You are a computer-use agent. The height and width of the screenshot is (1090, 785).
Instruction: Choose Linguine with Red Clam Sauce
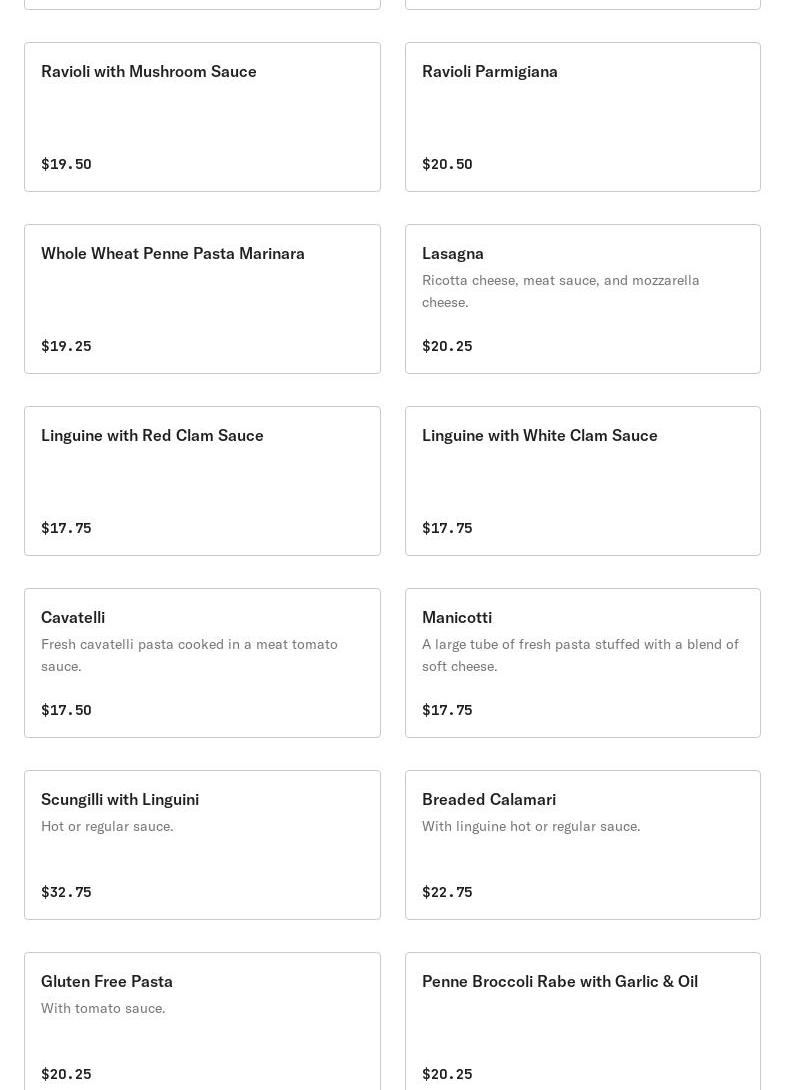(202, 480)
